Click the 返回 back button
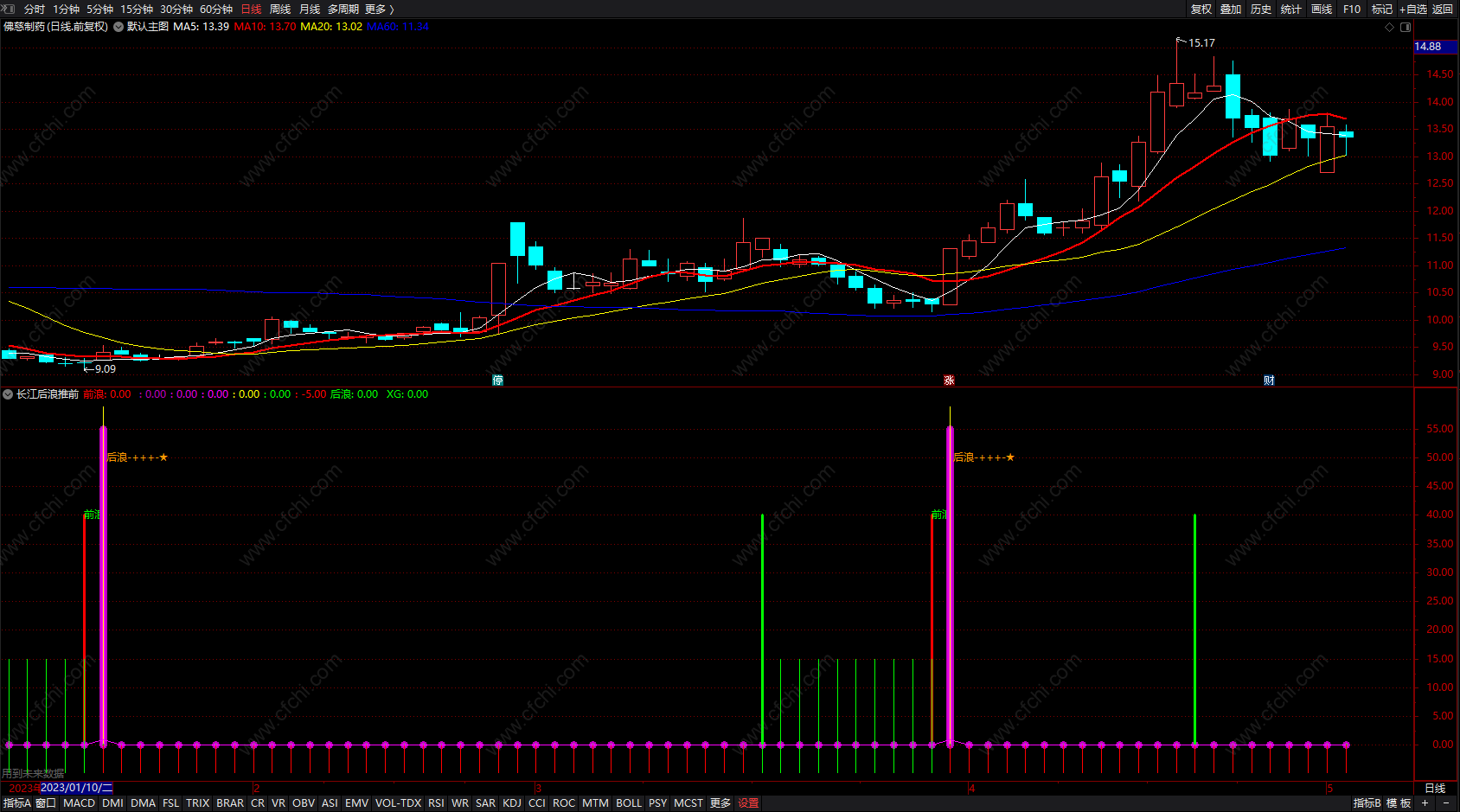This screenshot has height=812, width=1460. [1443, 9]
